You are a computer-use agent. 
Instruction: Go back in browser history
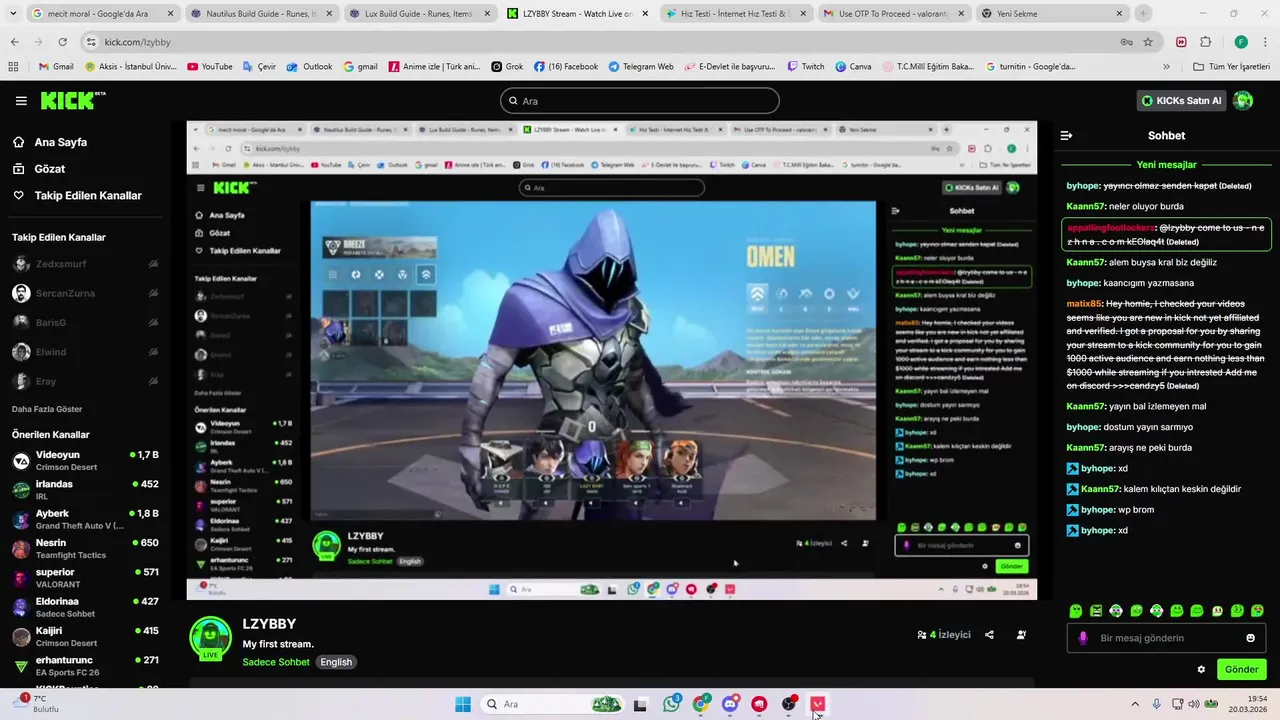(x=14, y=42)
